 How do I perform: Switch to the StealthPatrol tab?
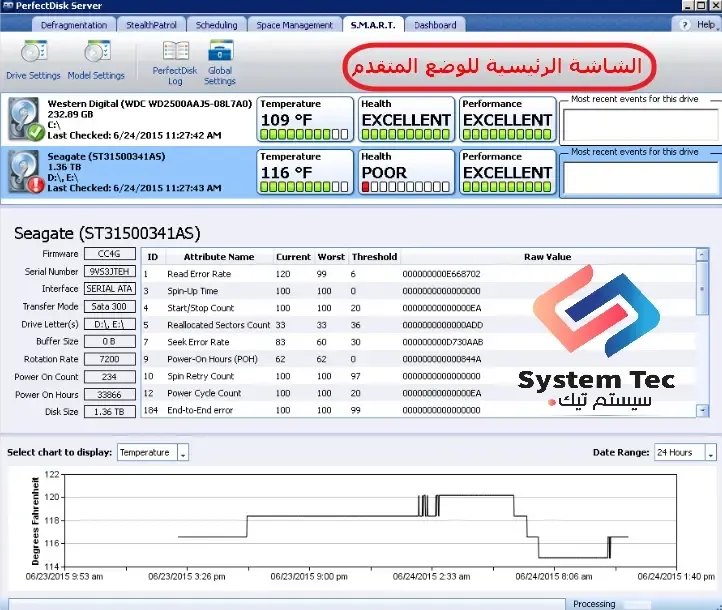[x=151, y=25]
